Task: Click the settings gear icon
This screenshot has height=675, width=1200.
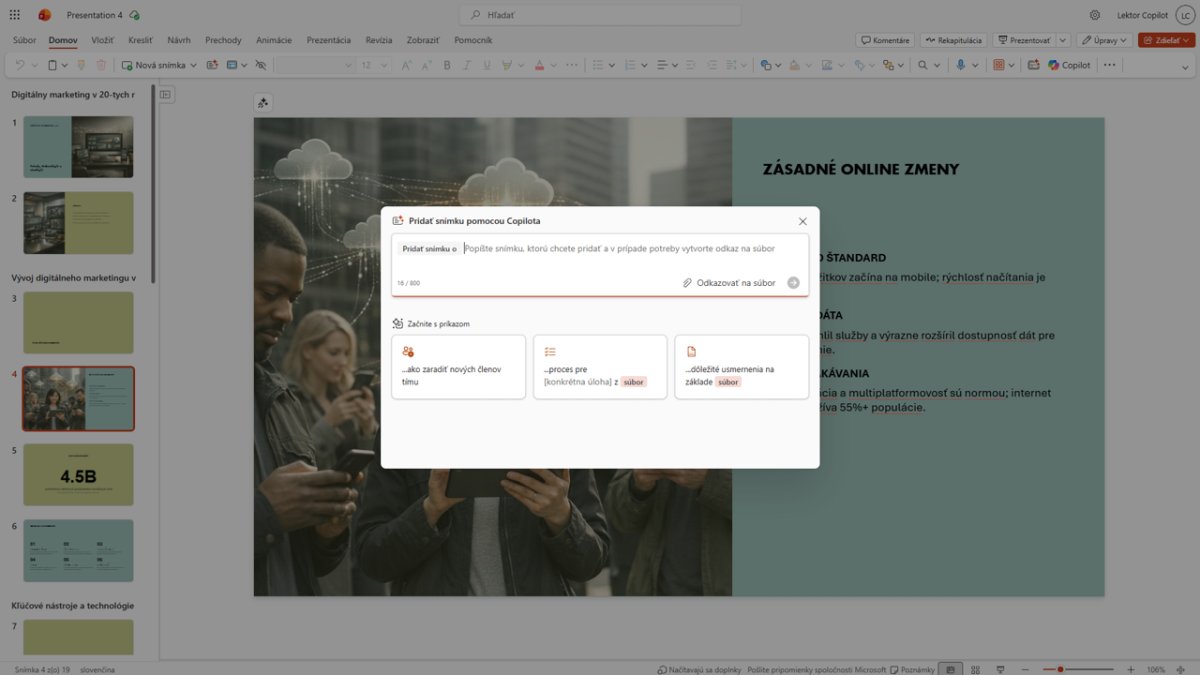Action: pos(1095,15)
